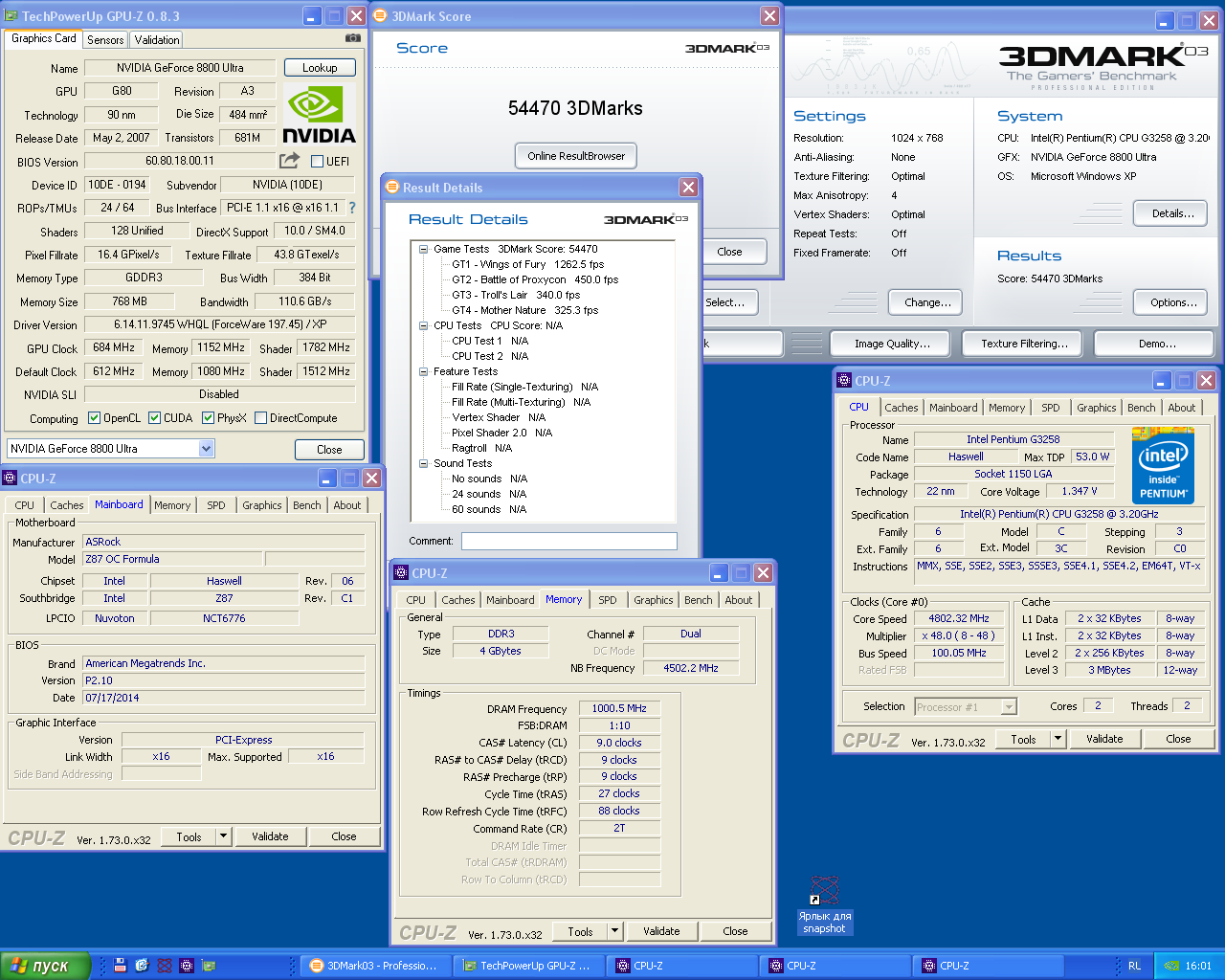Open the snapshot shortcut desktop icon

tap(824, 903)
